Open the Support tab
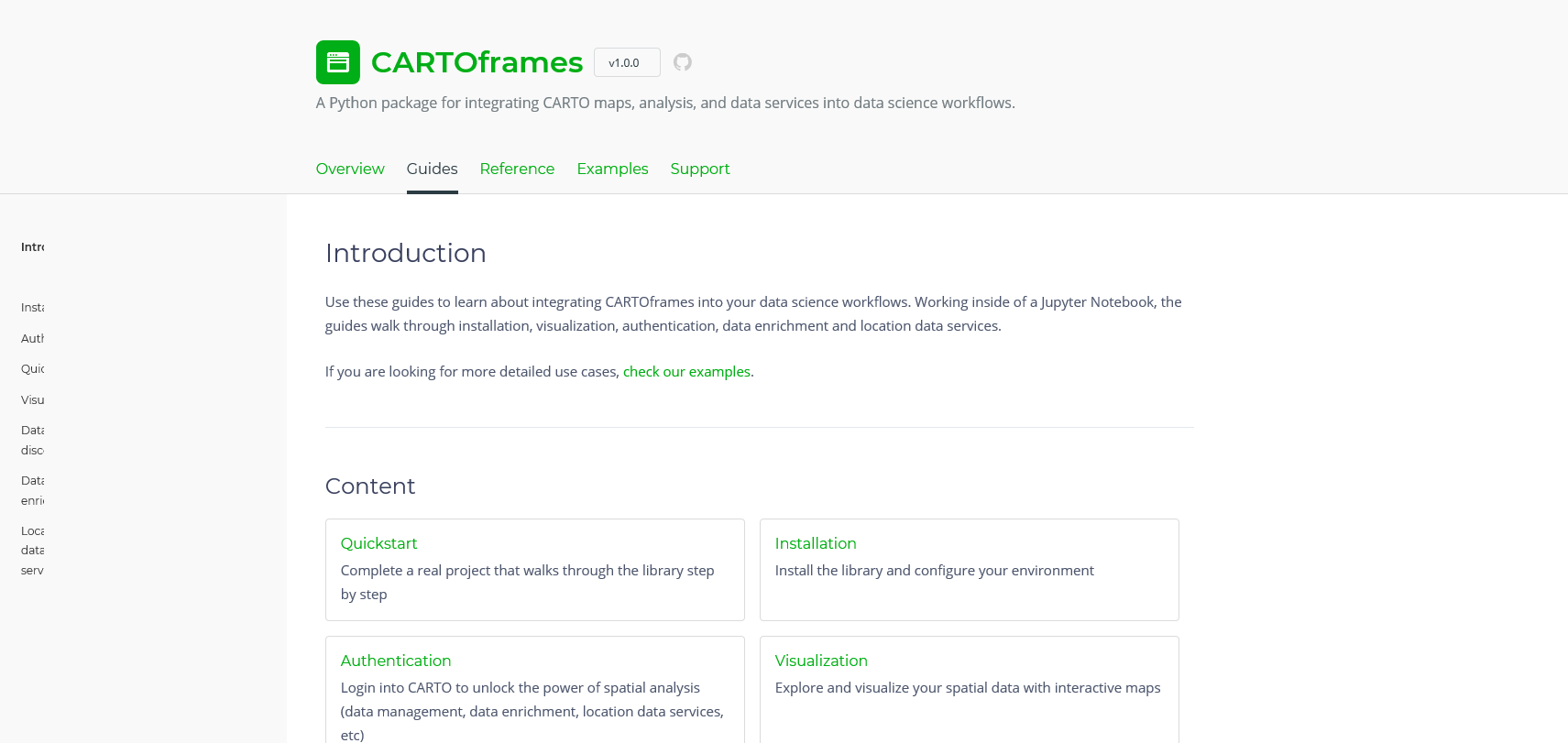The height and width of the screenshot is (743, 1568). coord(700,169)
